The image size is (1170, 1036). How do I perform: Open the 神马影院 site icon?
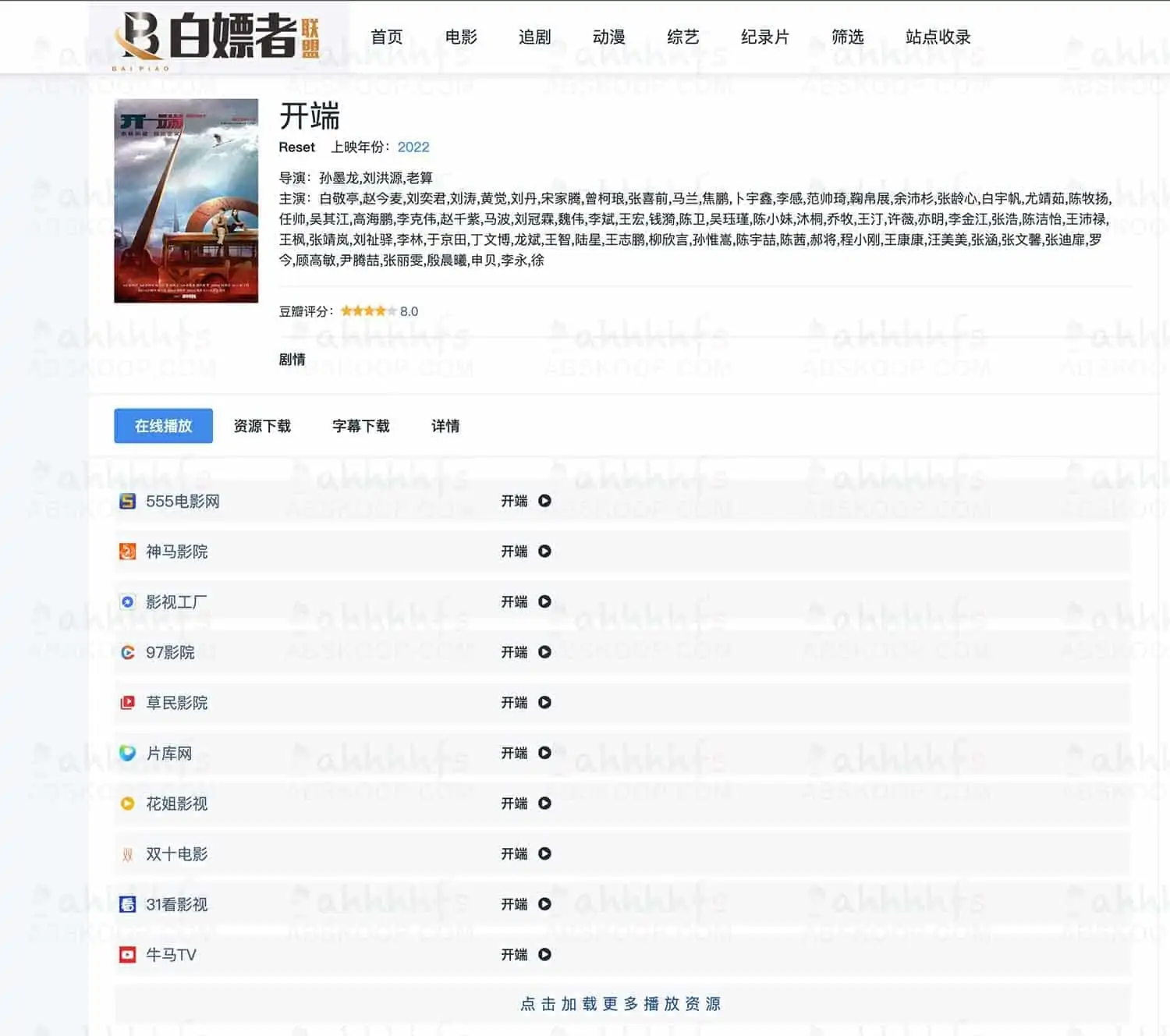click(x=128, y=551)
